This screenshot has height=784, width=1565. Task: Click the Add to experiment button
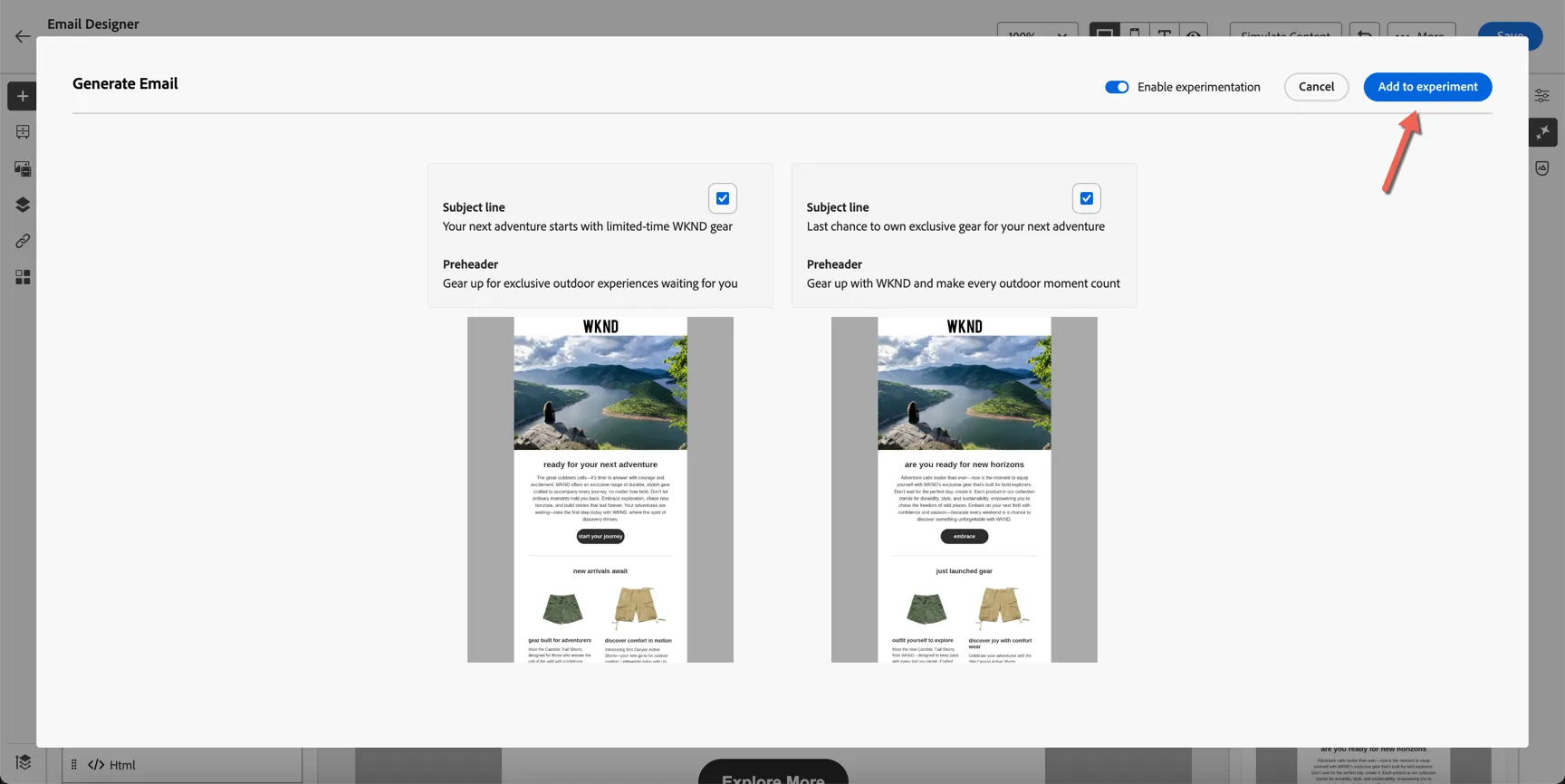click(x=1427, y=87)
